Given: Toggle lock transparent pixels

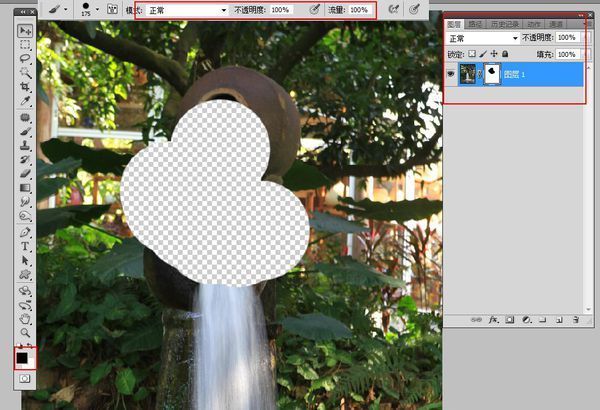Looking at the screenshot, I should click(x=472, y=53).
